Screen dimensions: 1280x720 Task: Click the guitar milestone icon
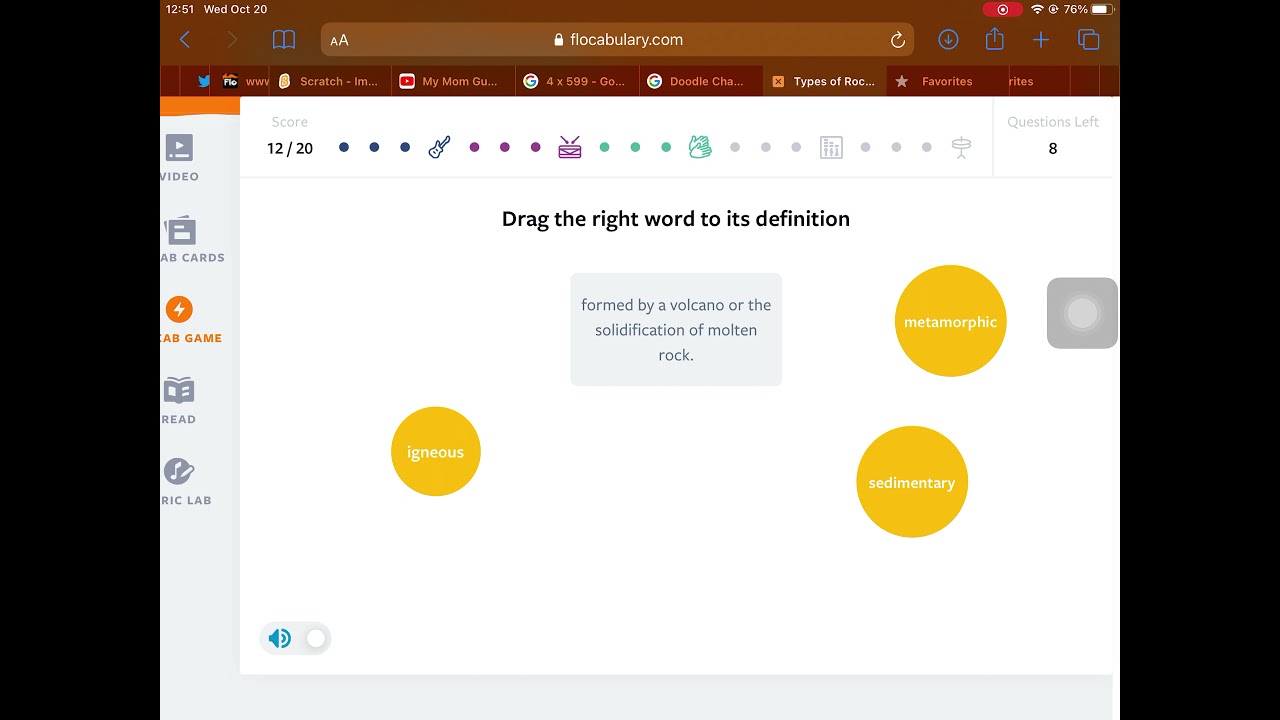click(x=439, y=147)
